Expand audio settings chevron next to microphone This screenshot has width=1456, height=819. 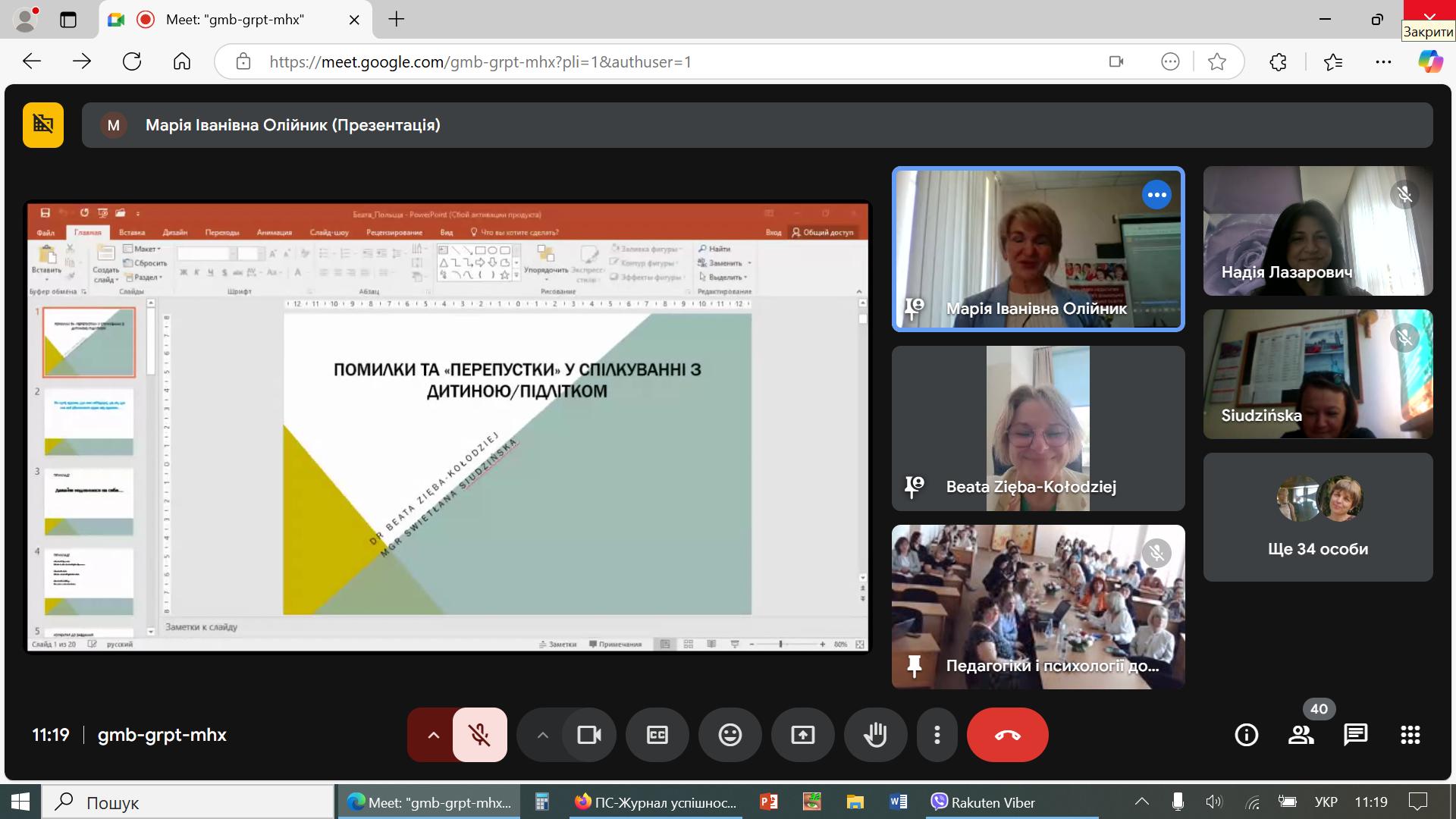click(x=433, y=735)
